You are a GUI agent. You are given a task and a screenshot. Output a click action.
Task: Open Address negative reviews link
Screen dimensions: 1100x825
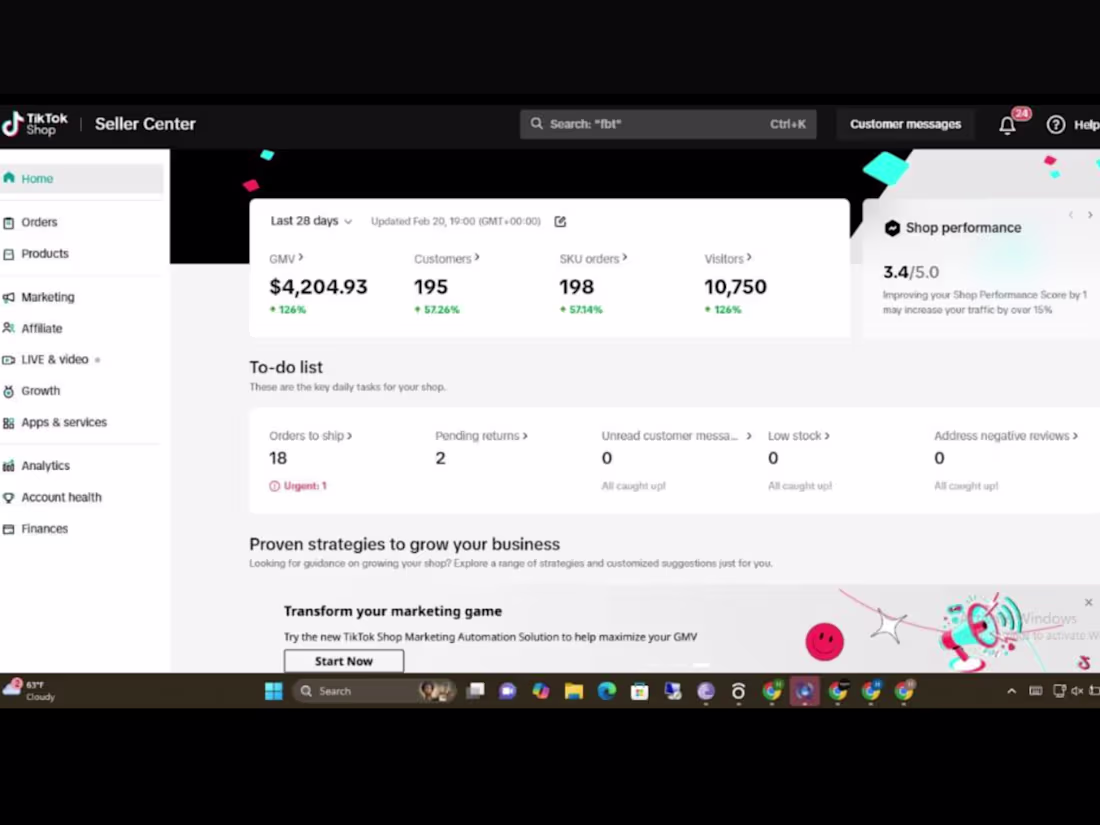[1005, 435]
